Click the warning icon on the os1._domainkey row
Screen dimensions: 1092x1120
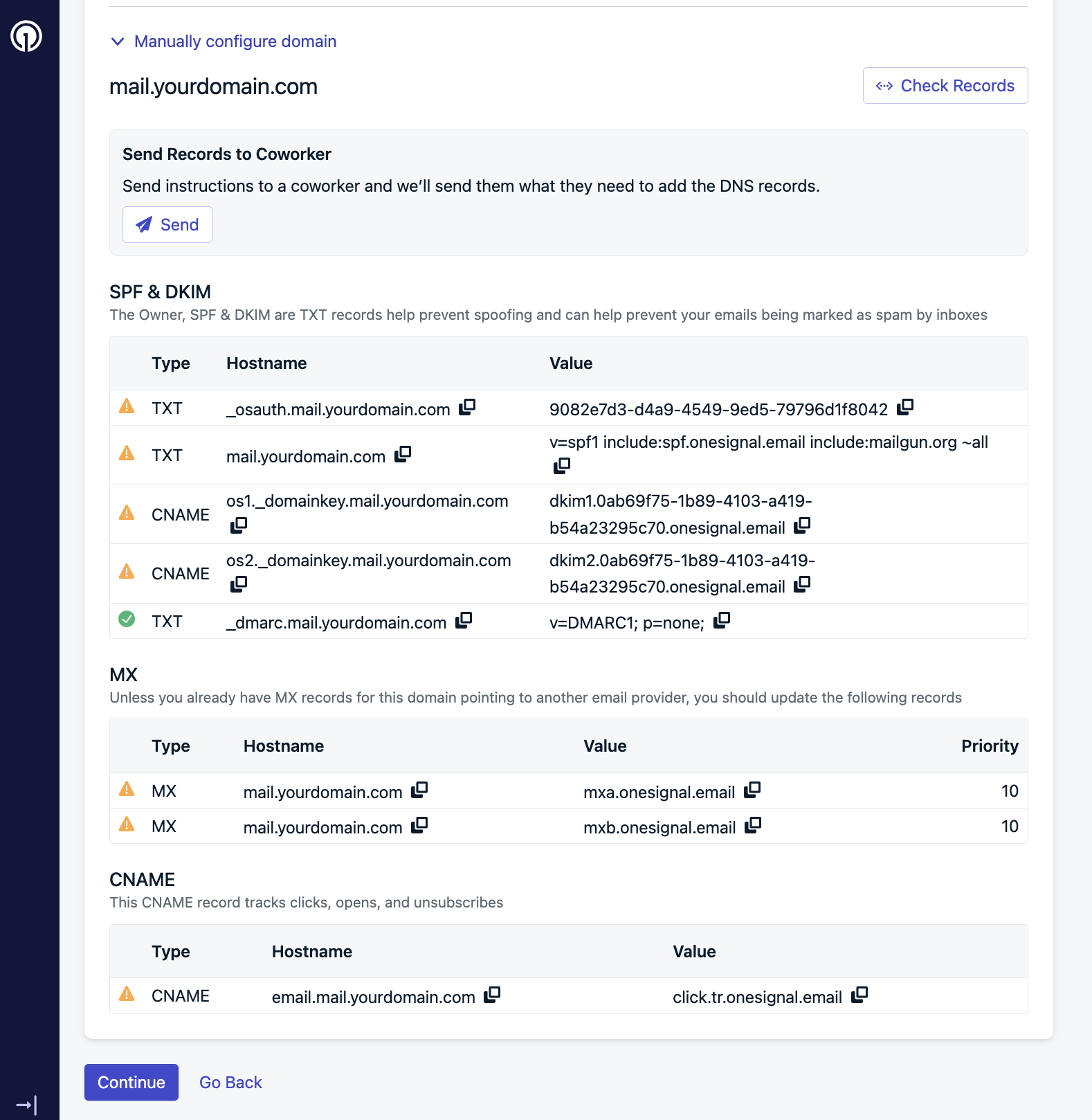127,512
